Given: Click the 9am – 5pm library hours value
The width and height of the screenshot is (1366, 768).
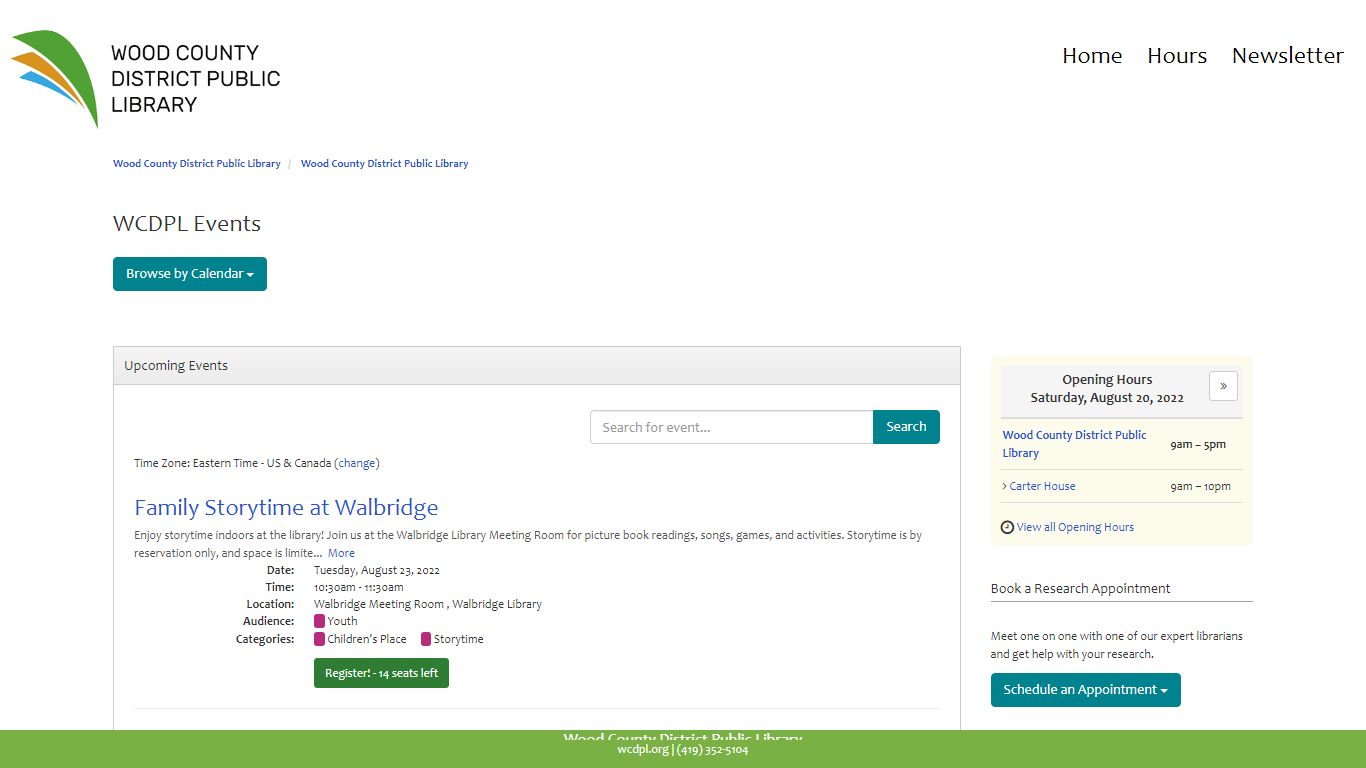Looking at the screenshot, I should (x=1198, y=444).
